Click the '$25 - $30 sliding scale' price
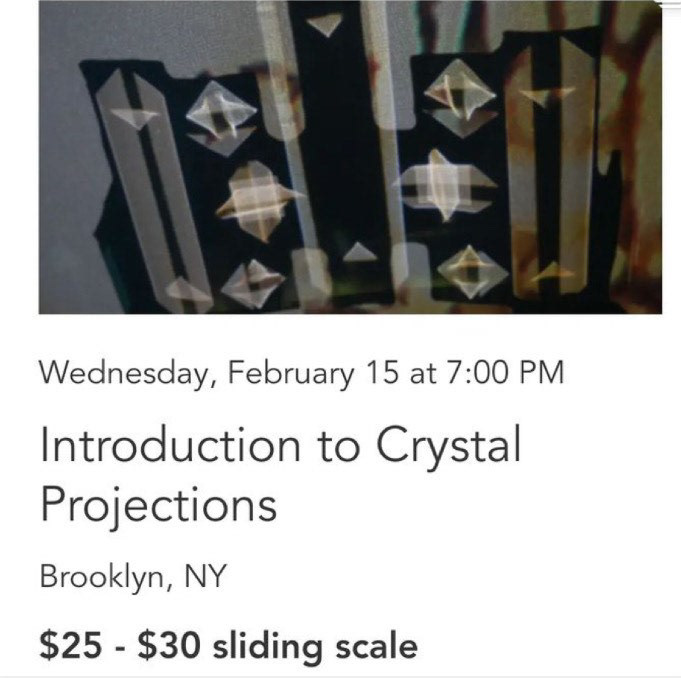The image size is (681, 678). pos(228,645)
